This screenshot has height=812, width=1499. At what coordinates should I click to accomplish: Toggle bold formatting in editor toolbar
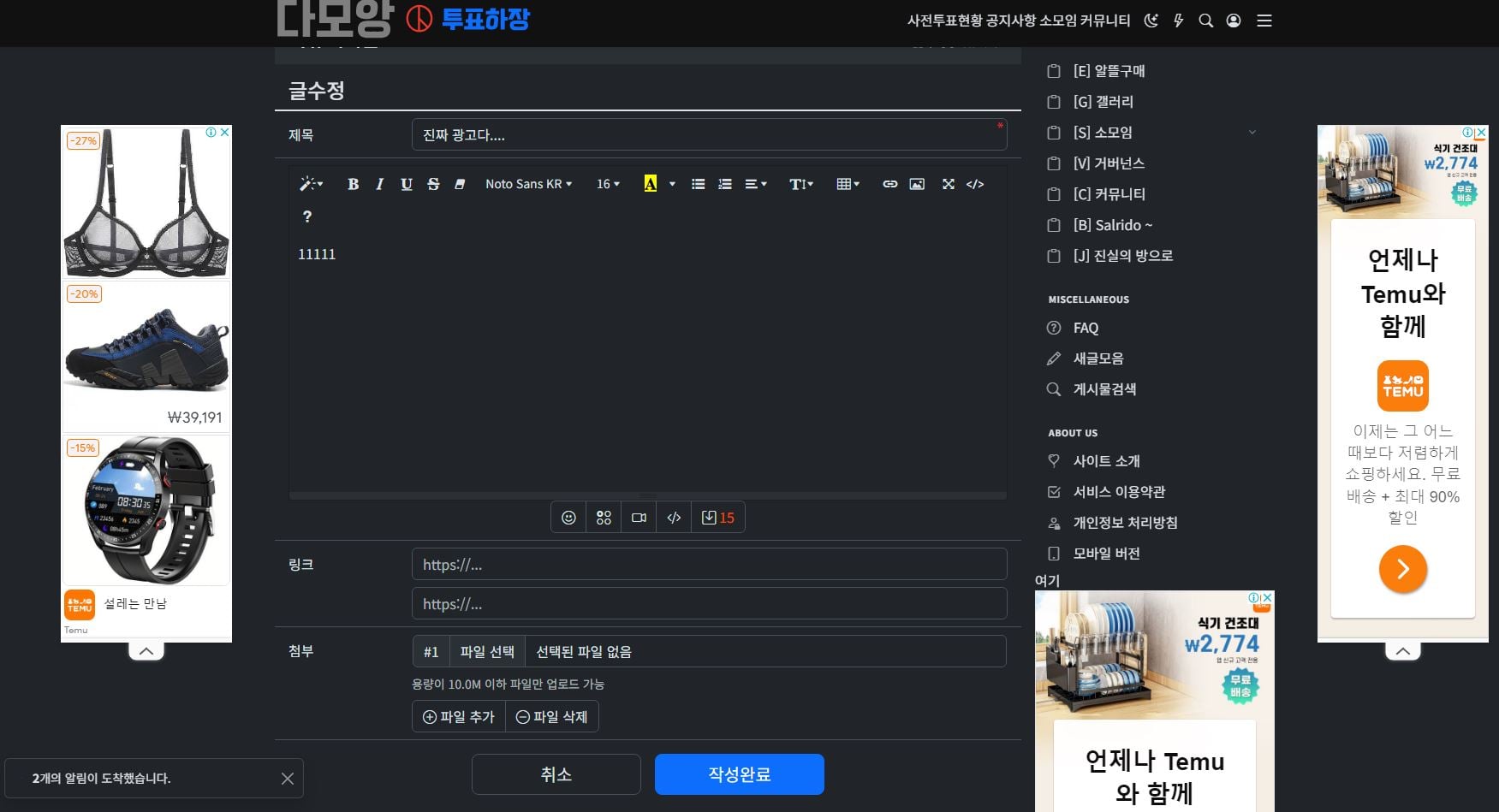(x=353, y=184)
